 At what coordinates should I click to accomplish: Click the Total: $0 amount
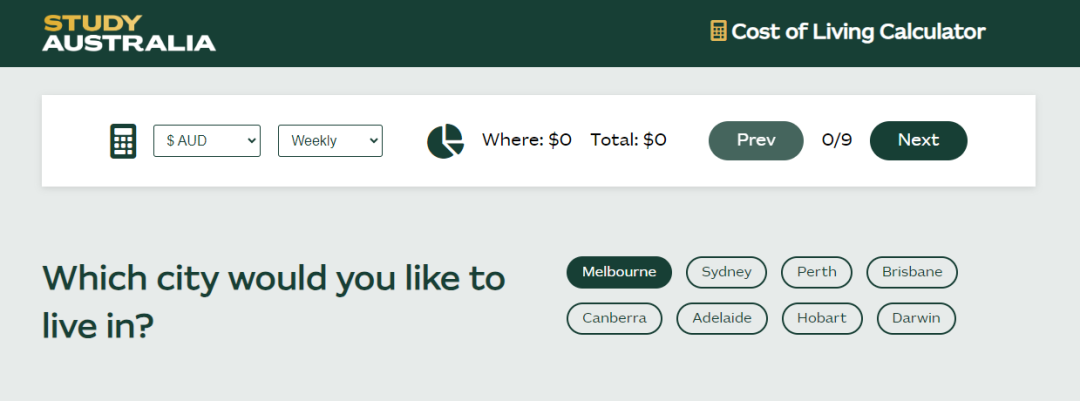click(x=628, y=141)
